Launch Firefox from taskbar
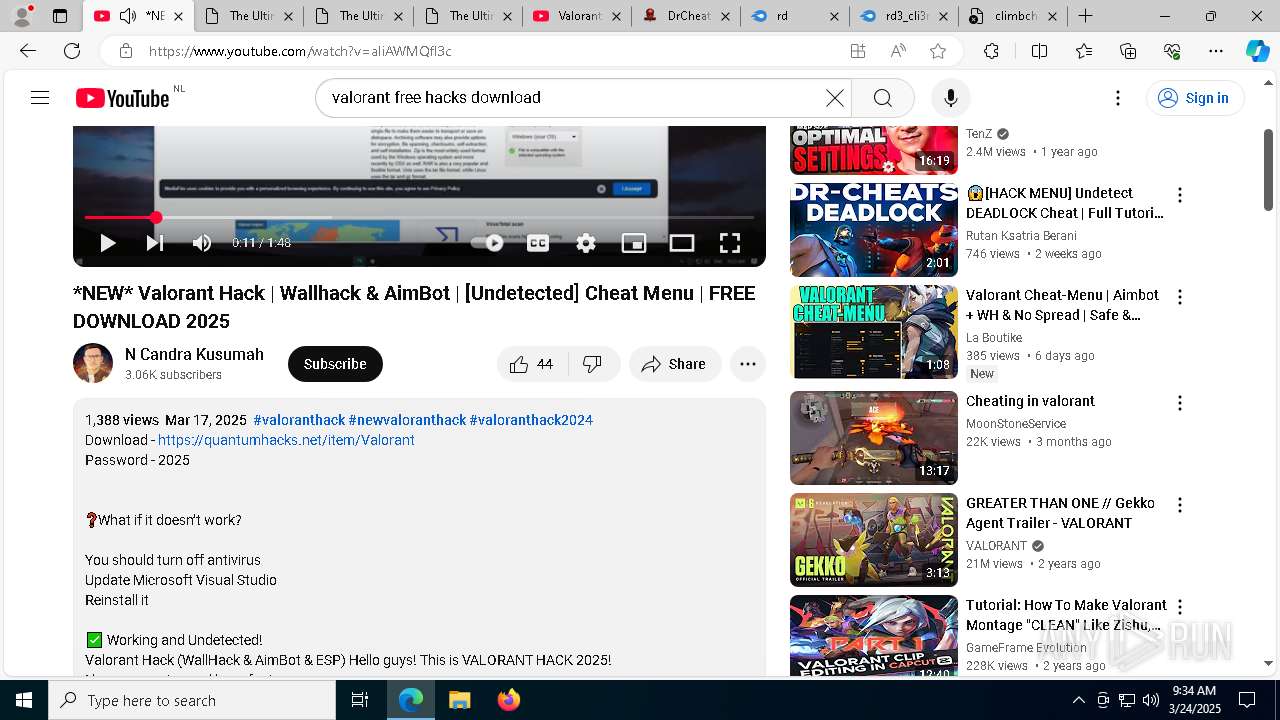This screenshot has height=720, width=1280. click(508, 700)
